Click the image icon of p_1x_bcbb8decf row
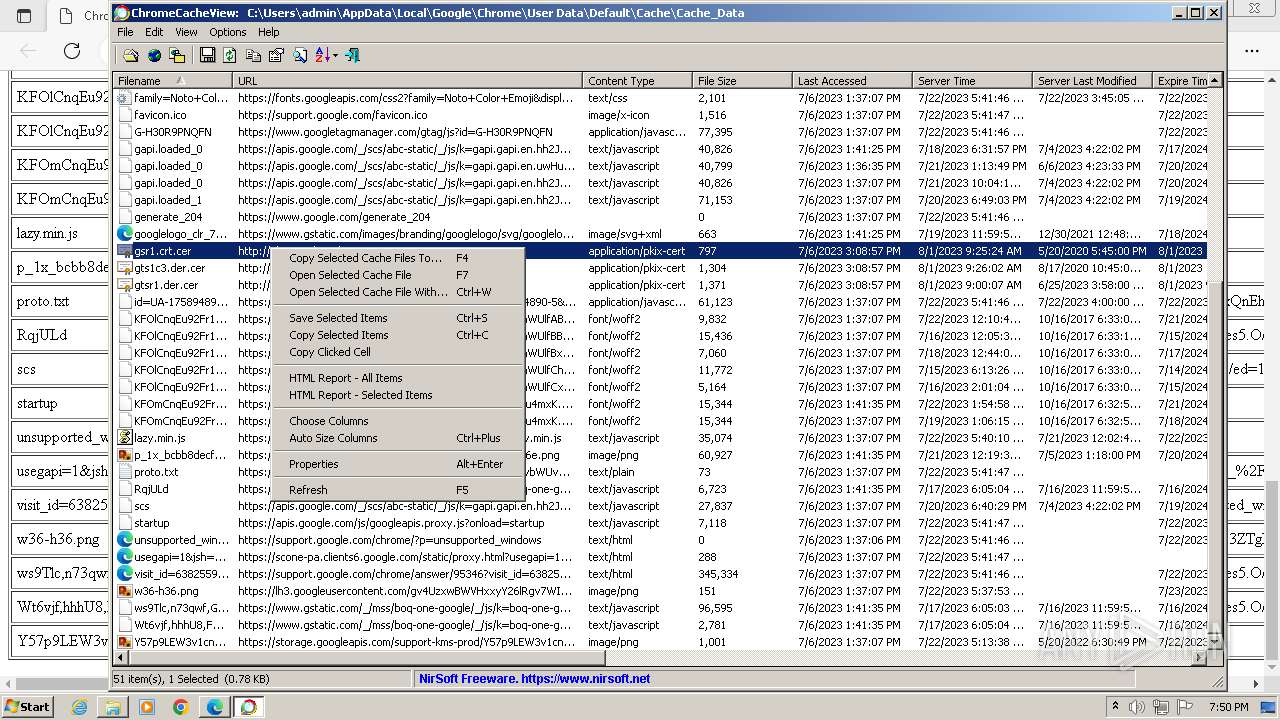The image size is (1280, 720). 124,455
